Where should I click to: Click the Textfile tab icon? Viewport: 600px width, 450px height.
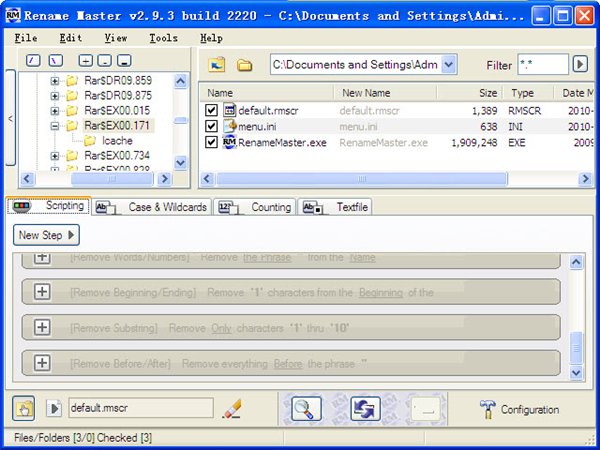[313, 207]
